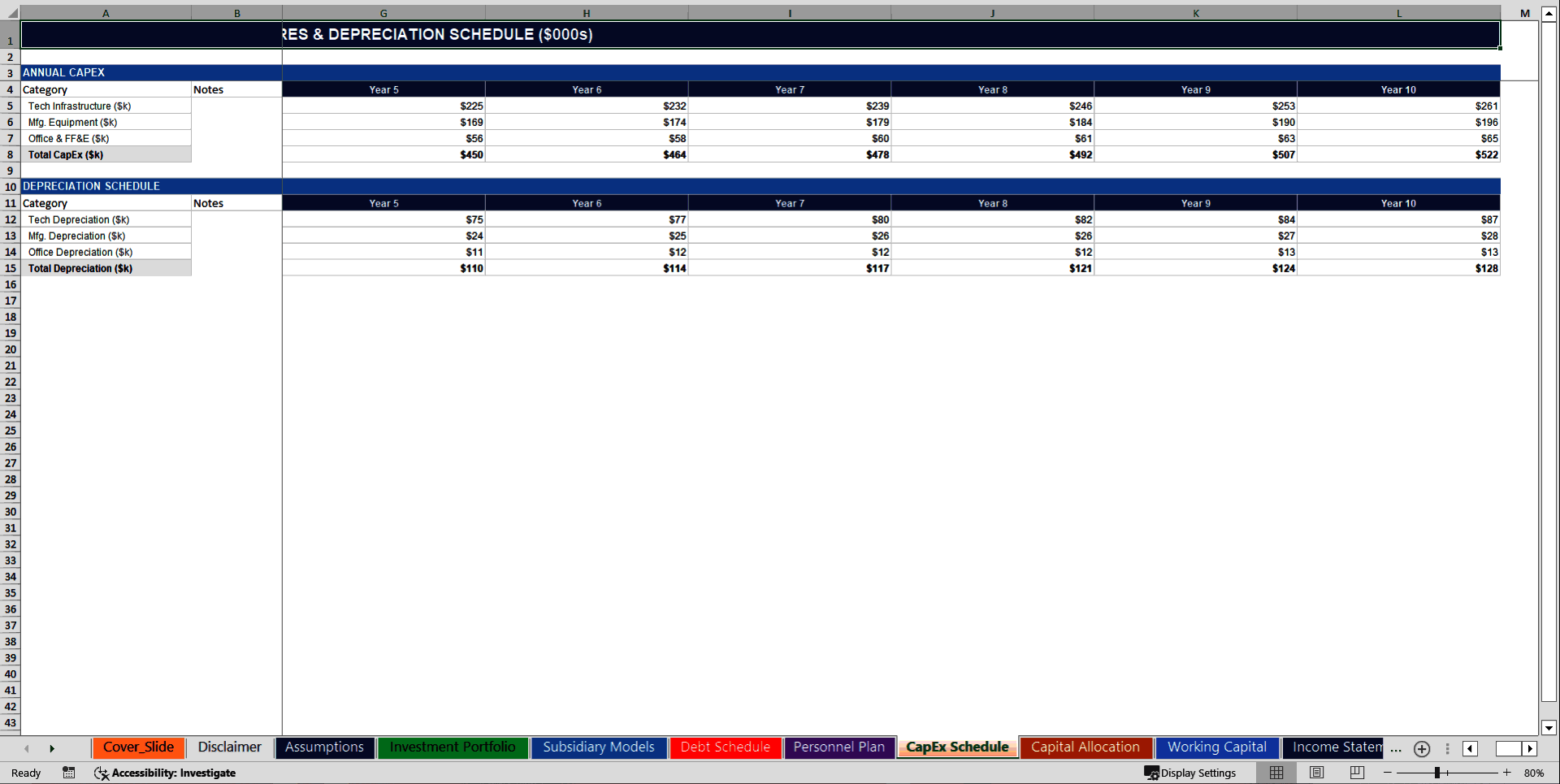
Task: Switch to Page Layout view in status bar
Action: coord(1316,773)
